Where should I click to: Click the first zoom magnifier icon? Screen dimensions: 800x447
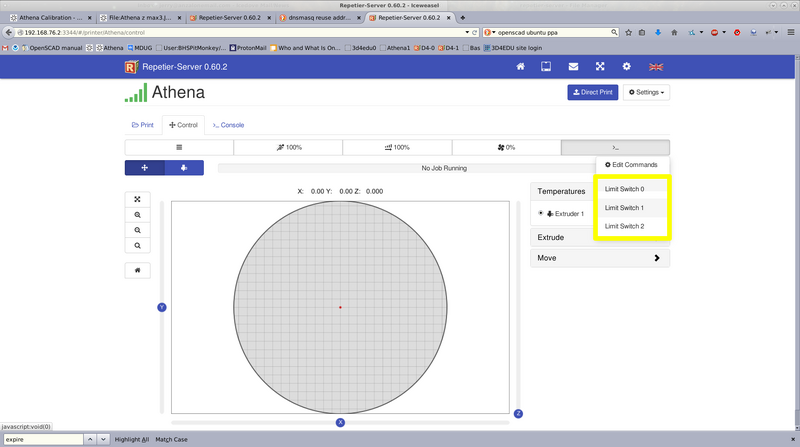pyautogui.click(x=137, y=215)
